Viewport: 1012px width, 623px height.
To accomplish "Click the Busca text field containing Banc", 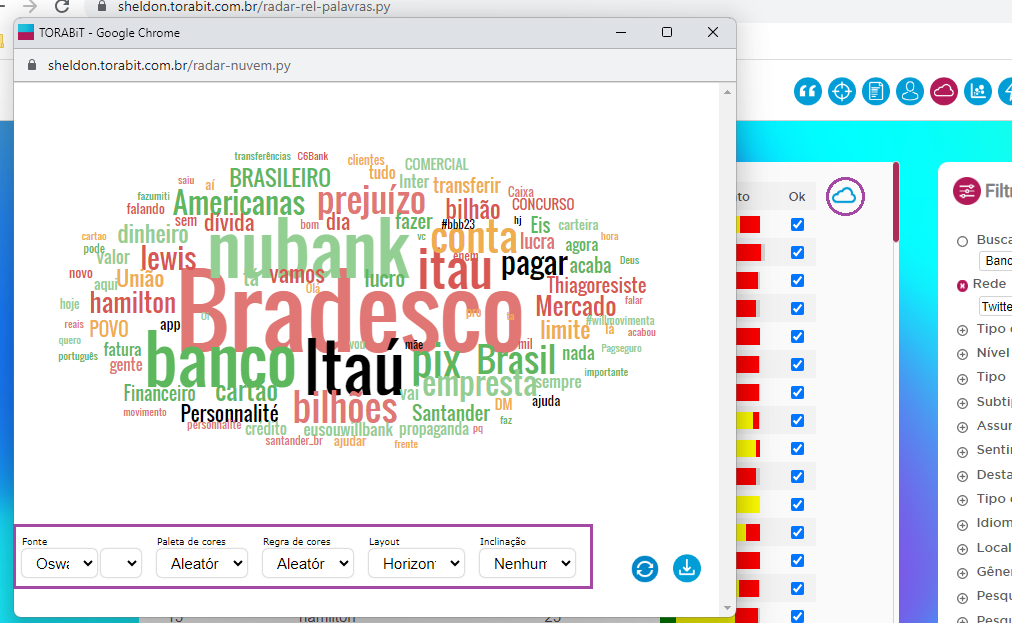I will tap(996, 261).
